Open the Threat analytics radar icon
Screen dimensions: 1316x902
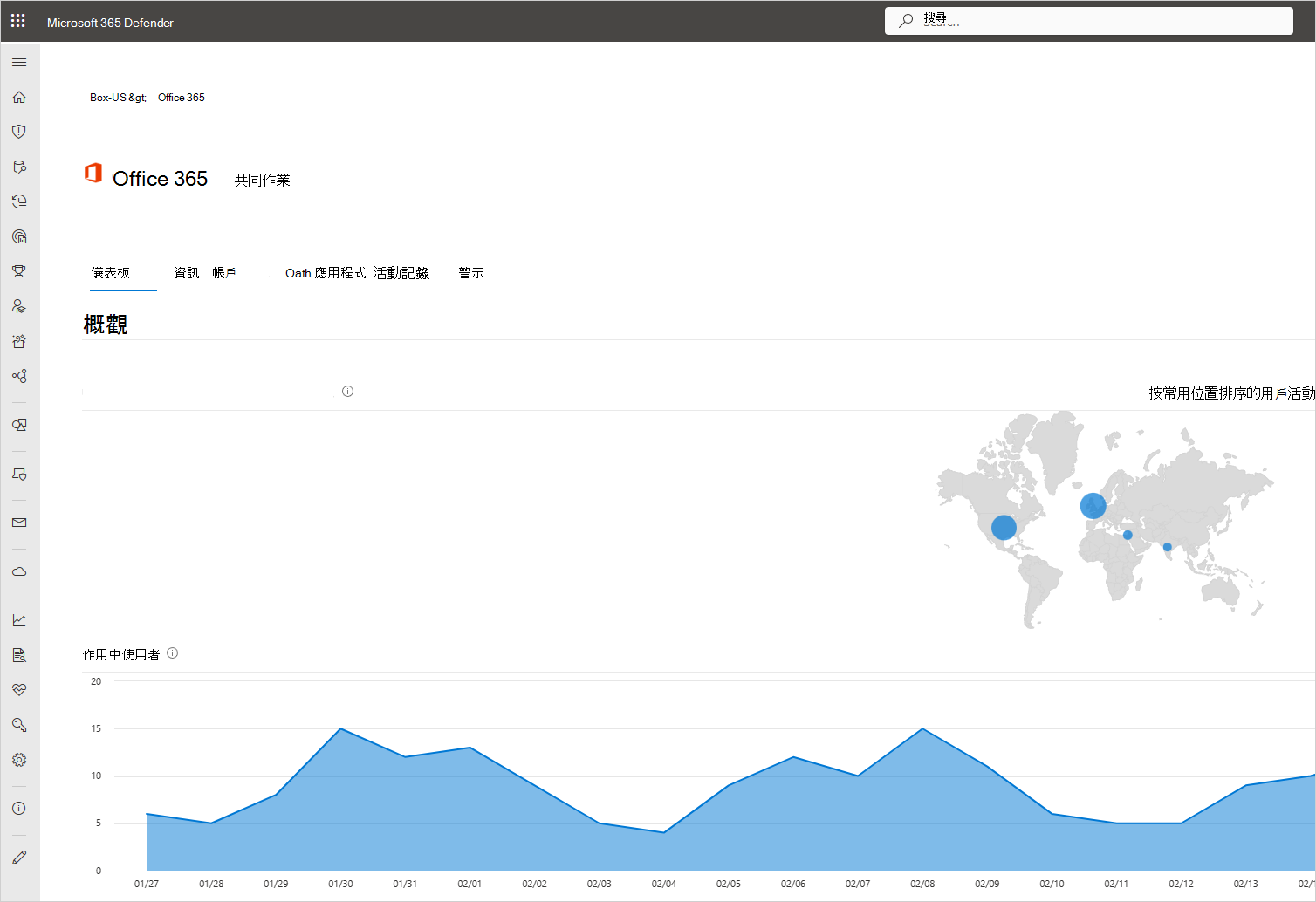click(19, 236)
